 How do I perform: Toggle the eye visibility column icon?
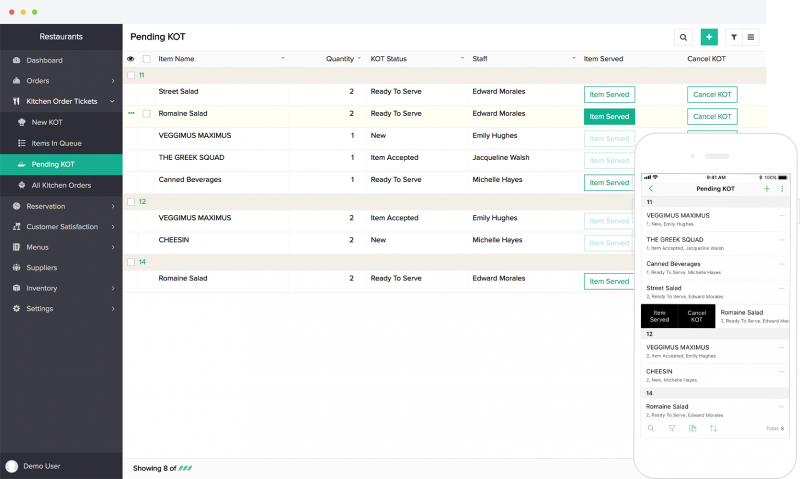coord(131,59)
